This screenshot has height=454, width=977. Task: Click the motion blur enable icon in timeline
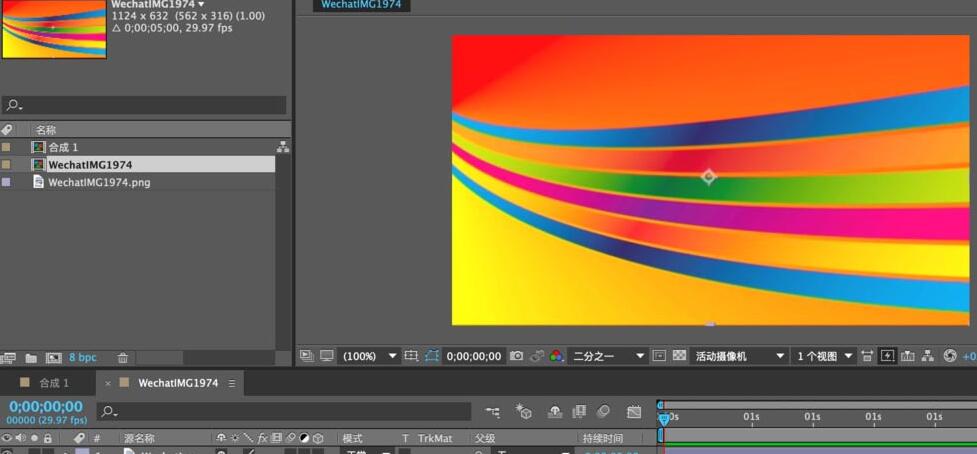tap(603, 412)
